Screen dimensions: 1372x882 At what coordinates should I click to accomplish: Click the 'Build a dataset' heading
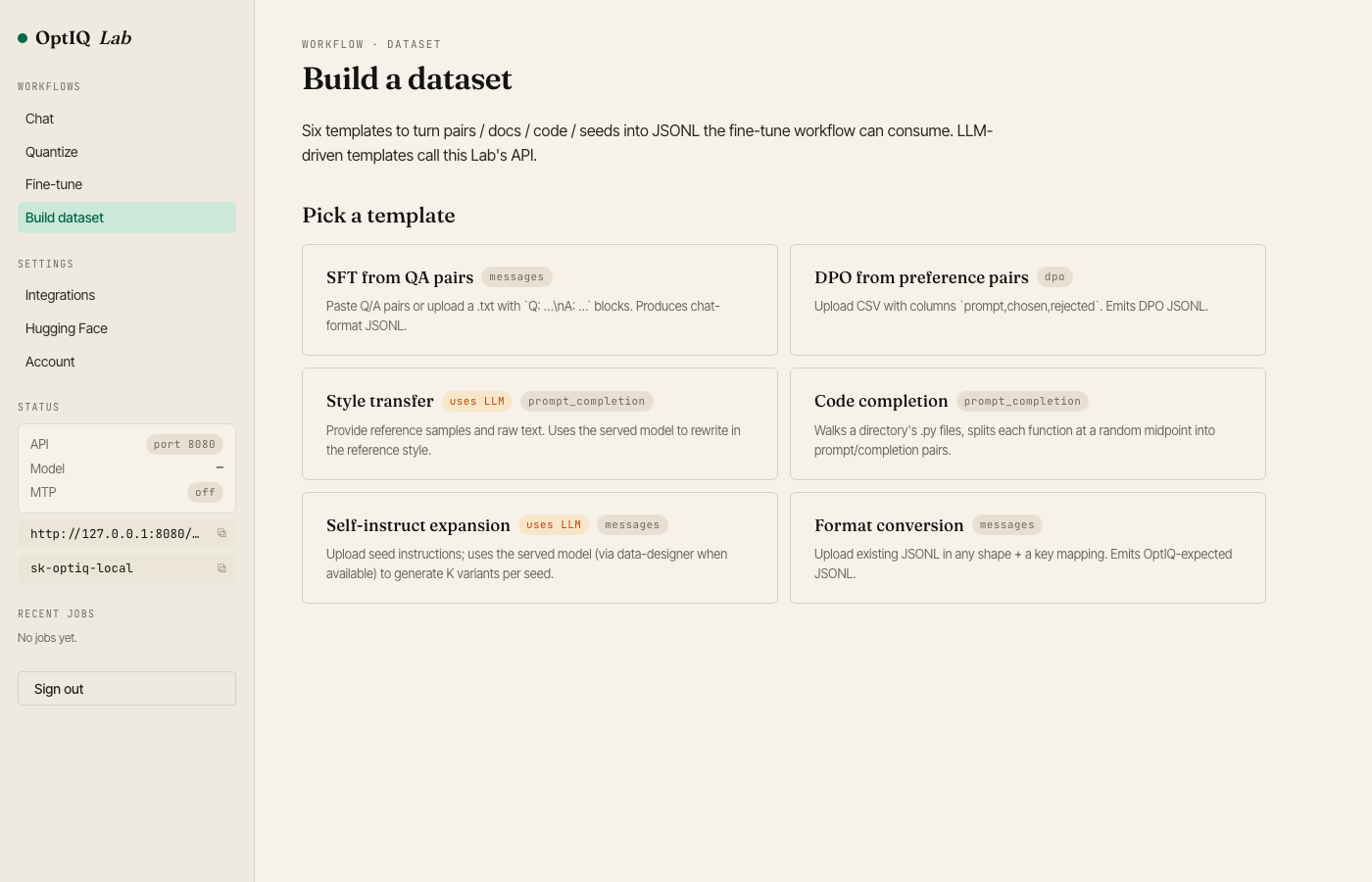pos(407,78)
